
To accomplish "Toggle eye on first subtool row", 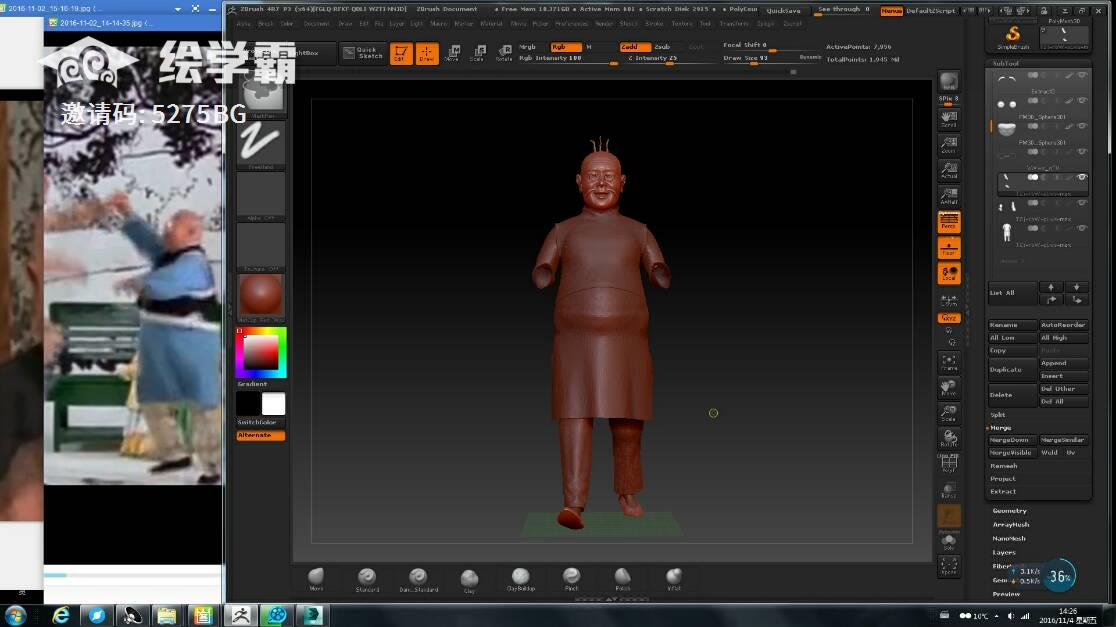I will tap(1082, 75).
